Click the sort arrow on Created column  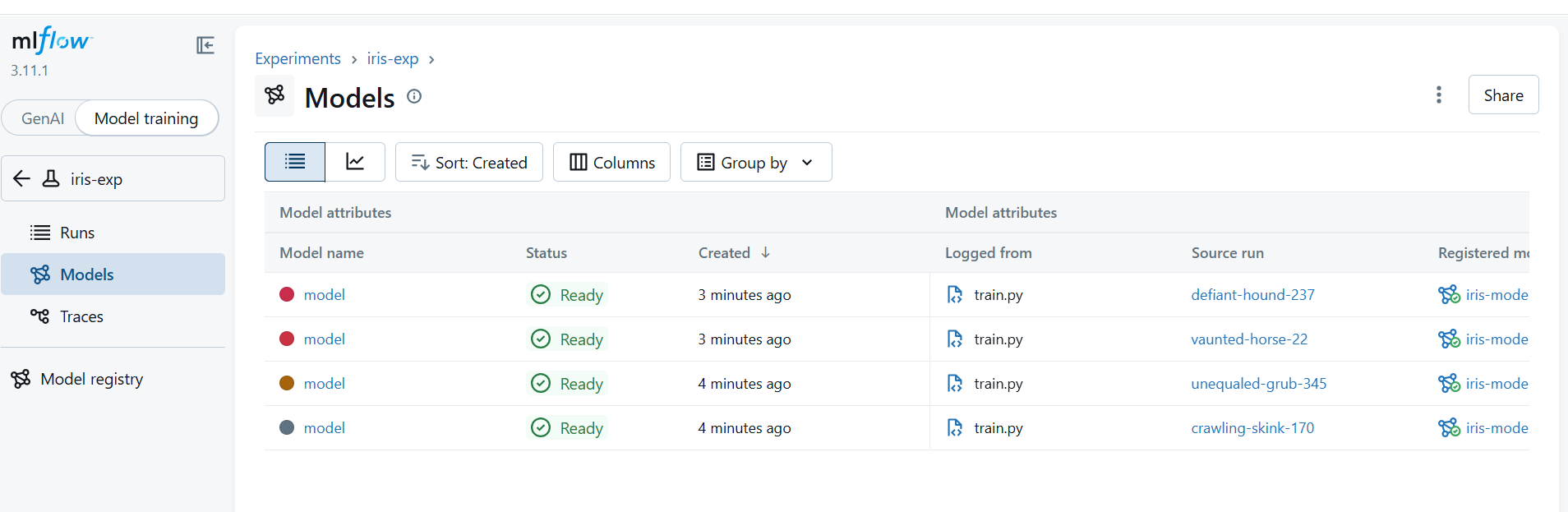tap(765, 252)
